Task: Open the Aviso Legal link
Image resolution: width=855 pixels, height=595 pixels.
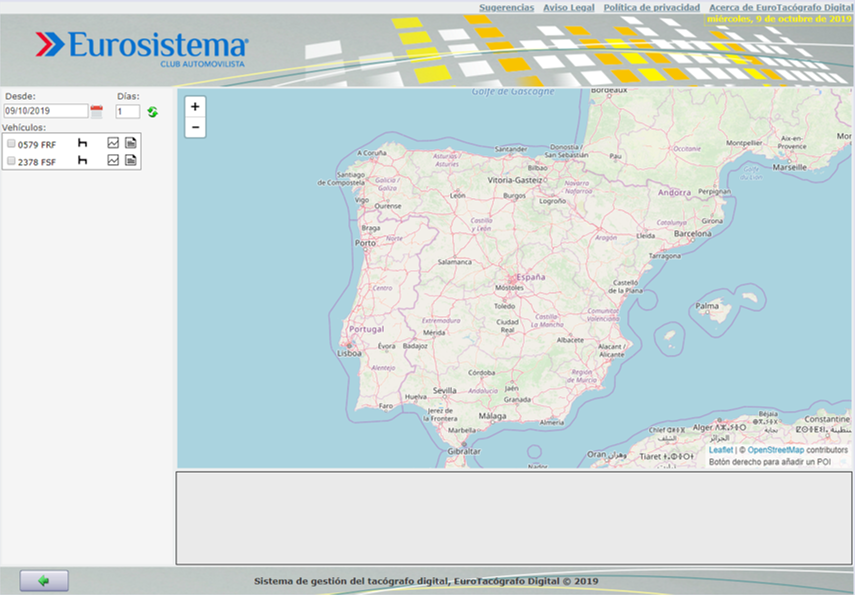Action: click(x=569, y=8)
